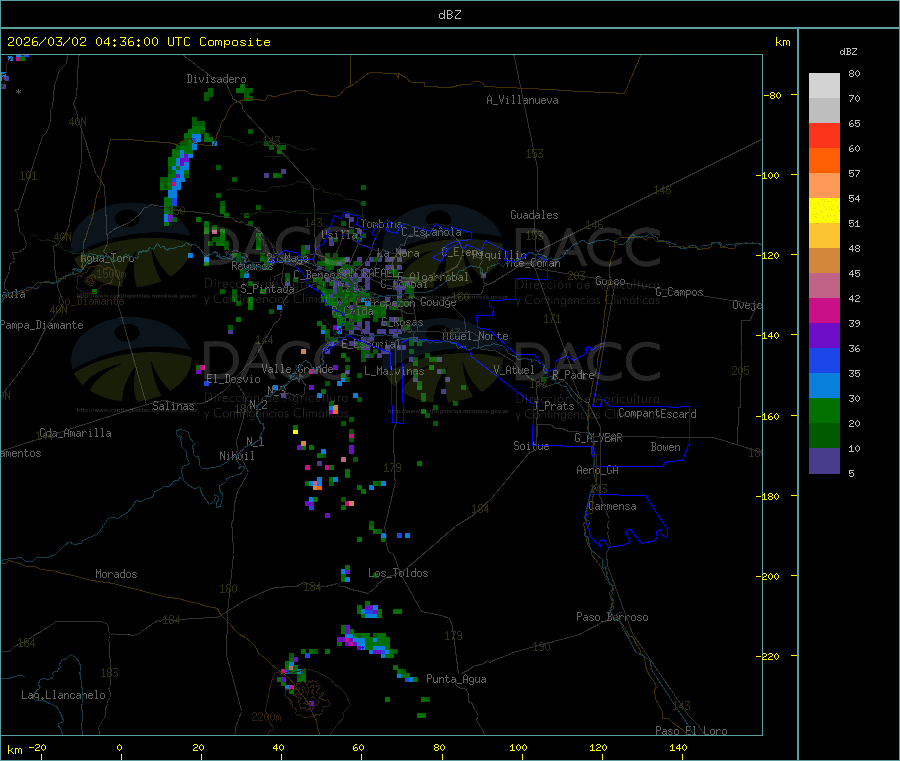Click the El_Desvio location label
The width and height of the screenshot is (900, 761).
coord(233,379)
